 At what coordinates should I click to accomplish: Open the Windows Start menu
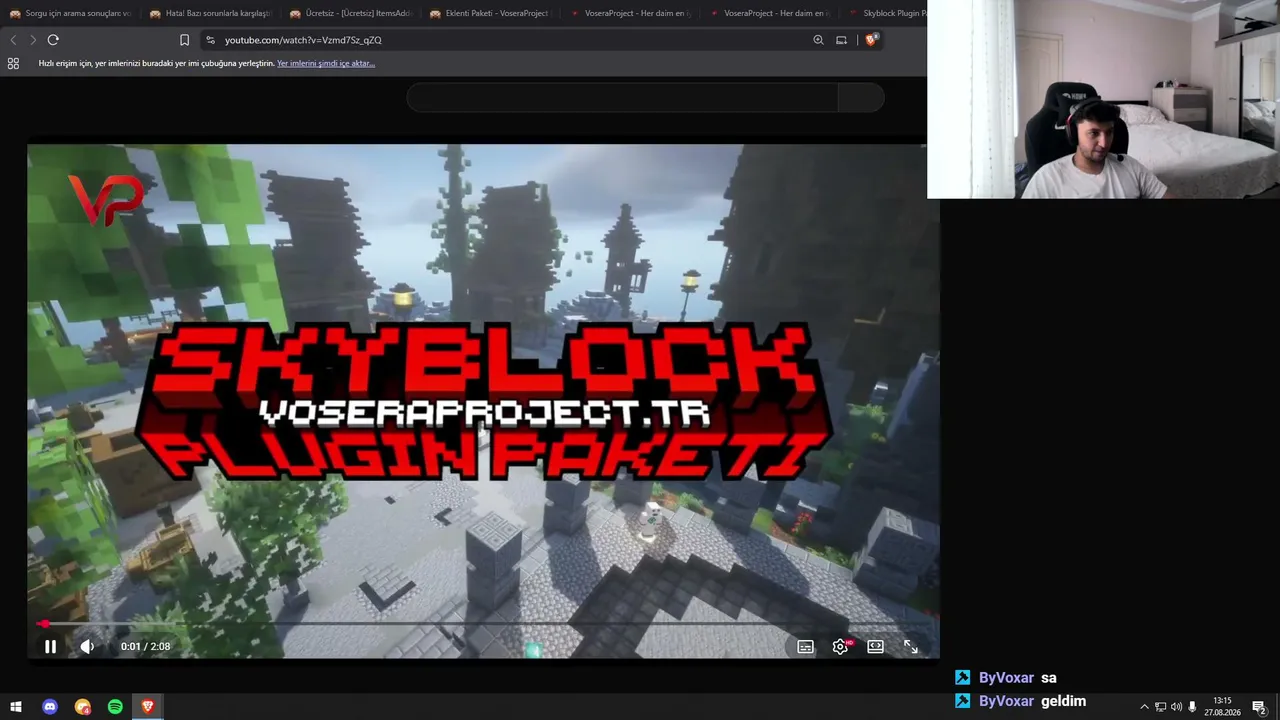[x=16, y=707]
